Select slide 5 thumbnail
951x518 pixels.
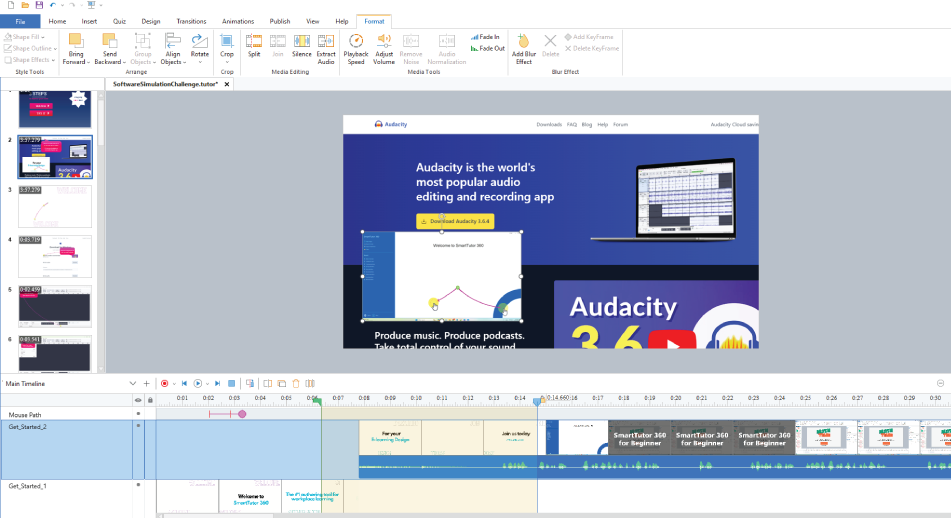tap(55, 306)
